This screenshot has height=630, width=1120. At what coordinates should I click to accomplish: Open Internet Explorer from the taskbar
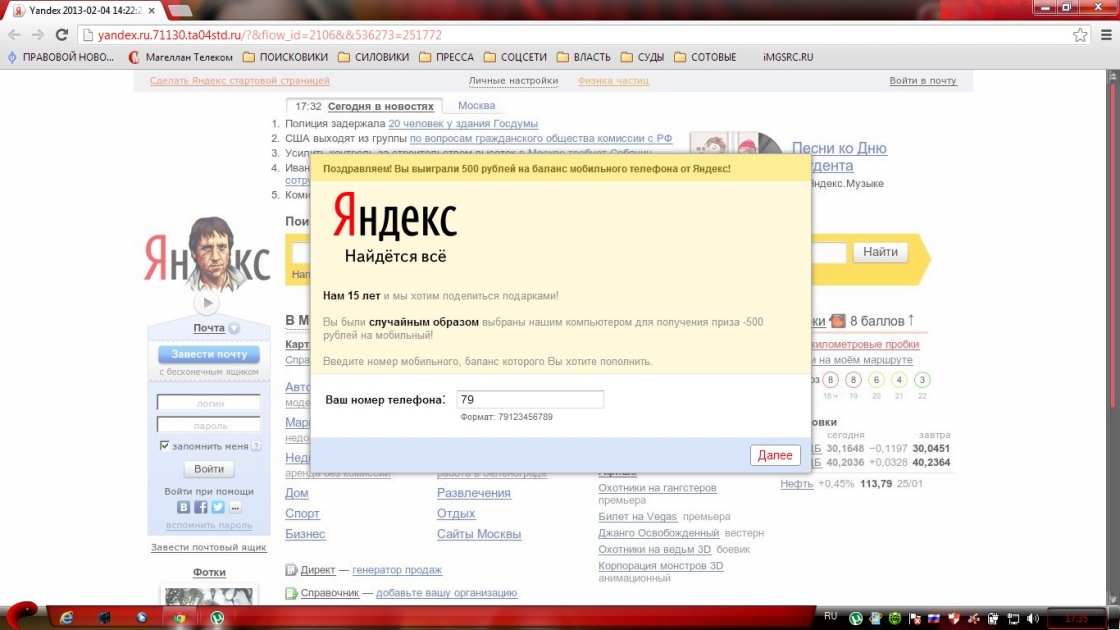pos(66,618)
